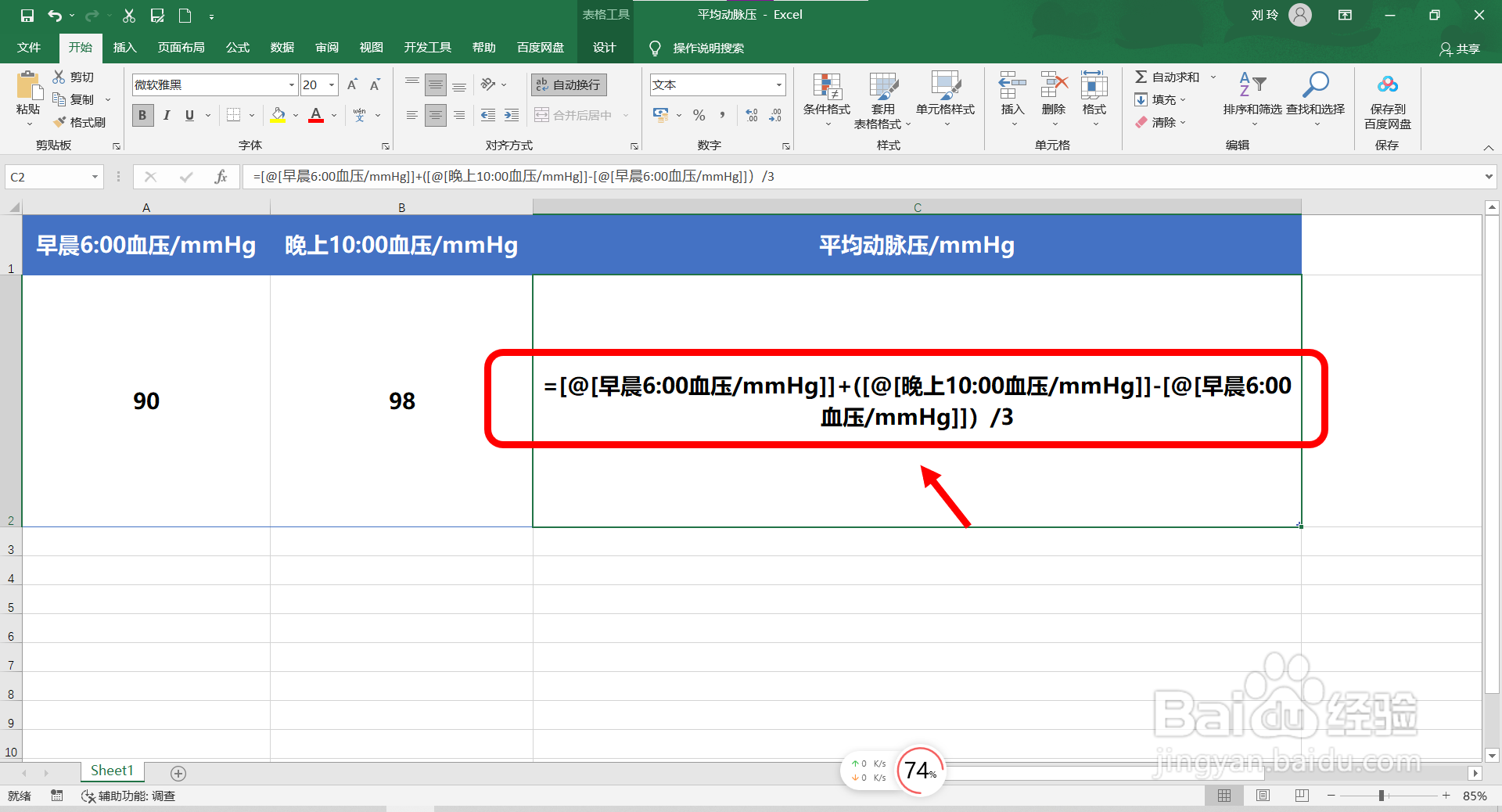
Task: Toggle underline formatting
Action: (189, 115)
